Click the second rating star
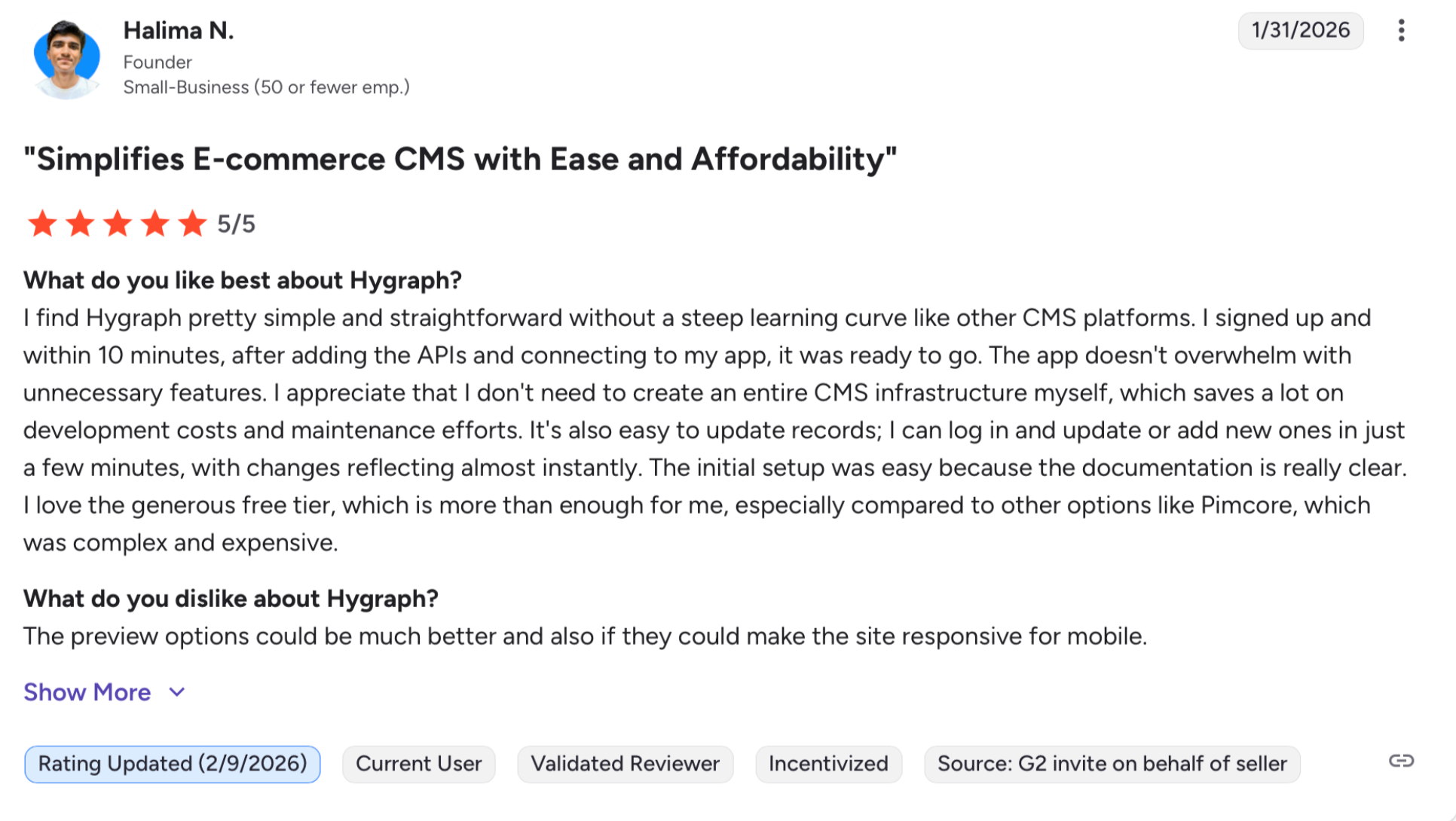Screen dimensions: 1456x821 point(80,224)
